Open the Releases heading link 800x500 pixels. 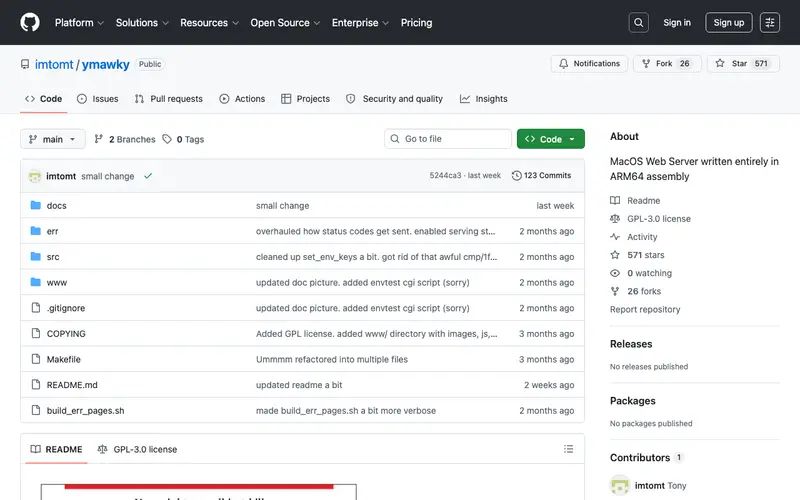coord(631,344)
